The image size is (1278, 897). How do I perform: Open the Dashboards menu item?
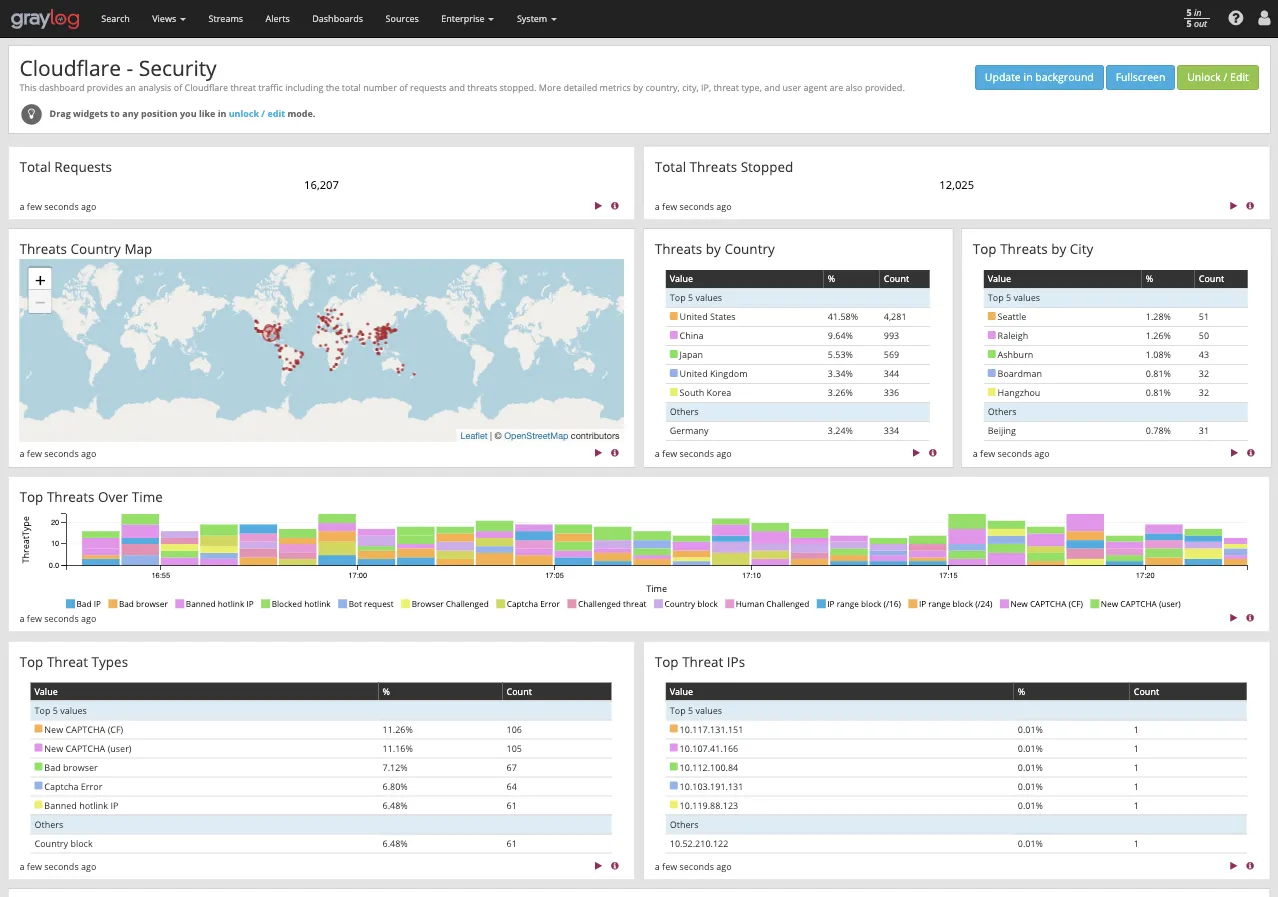pyautogui.click(x=337, y=18)
